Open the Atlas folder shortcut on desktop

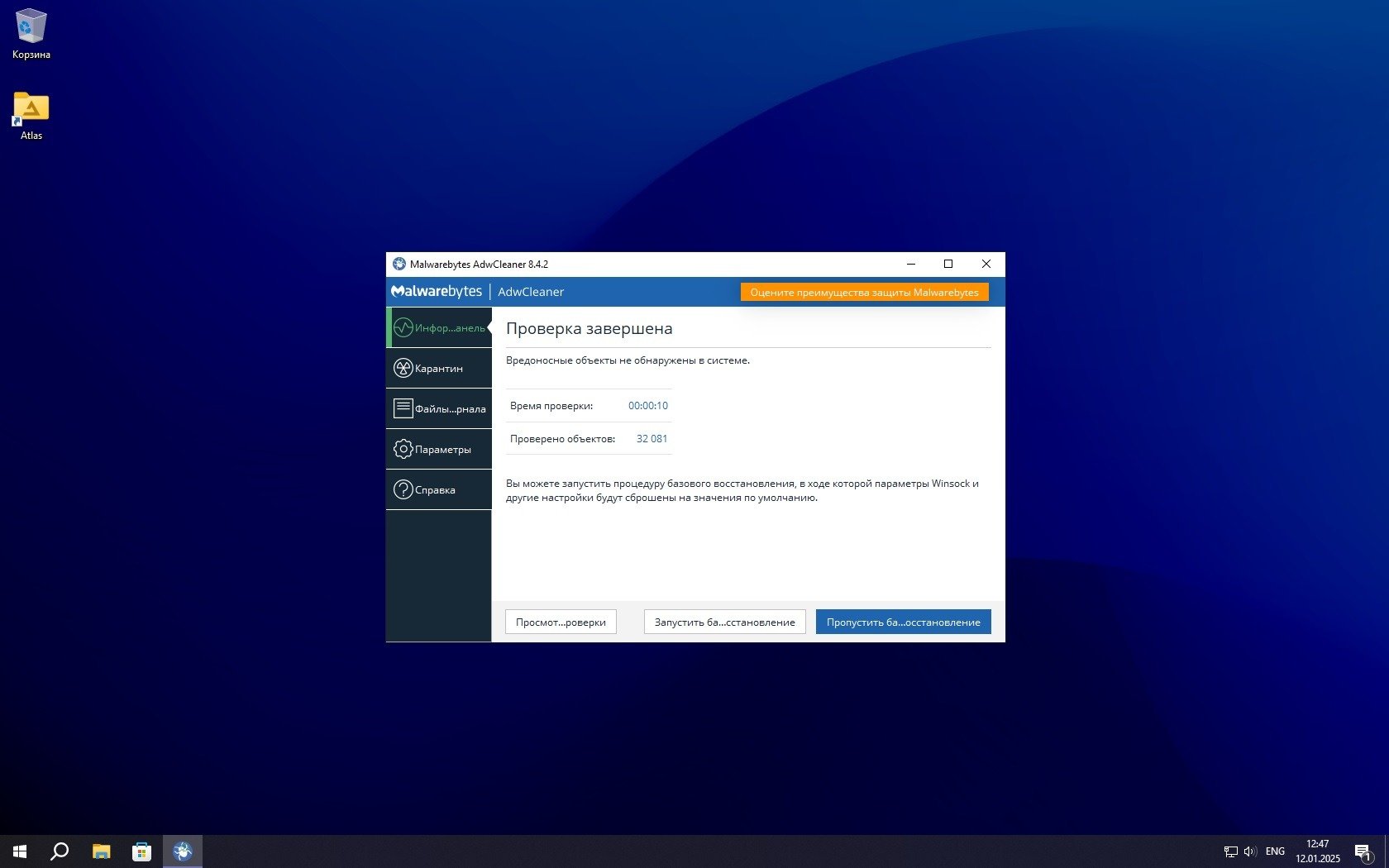tap(31, 109)
